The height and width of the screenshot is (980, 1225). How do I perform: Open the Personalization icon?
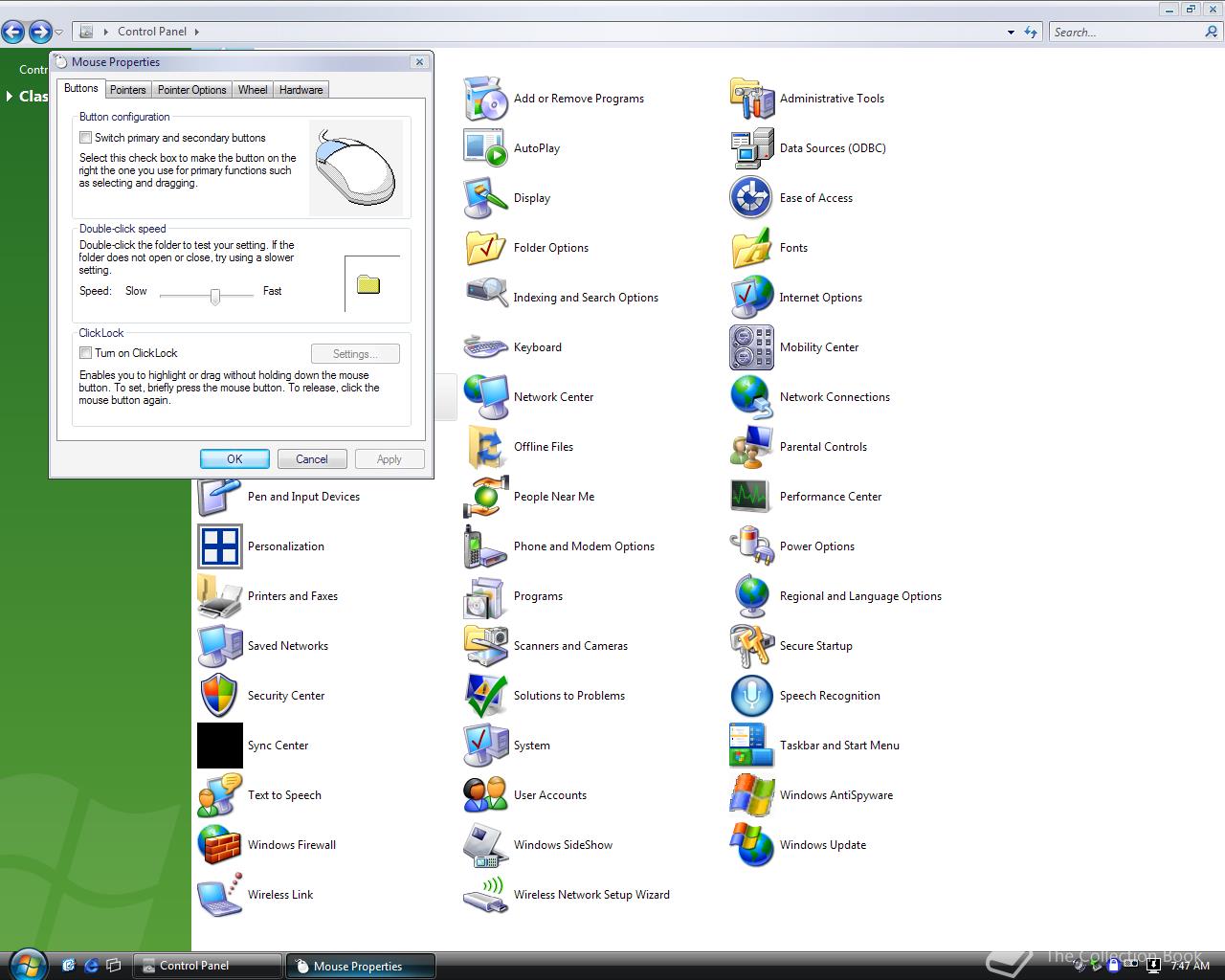(220, 546)
